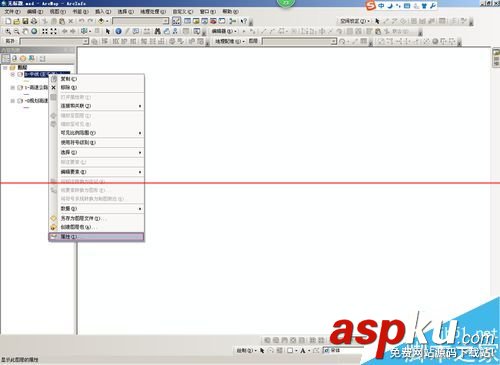Open the Sogou input settings wrench
This screenshot has height=365, width=500.
tap(433, 6)
